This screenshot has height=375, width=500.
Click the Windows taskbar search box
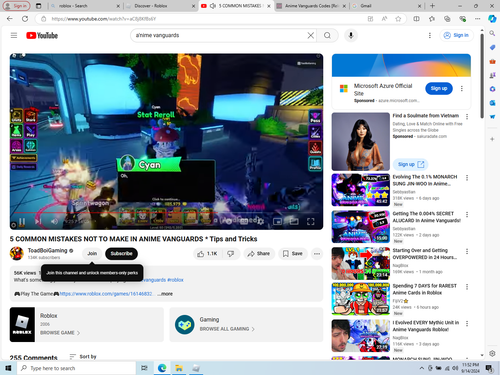pyautogui.click(x=76, y=368)
